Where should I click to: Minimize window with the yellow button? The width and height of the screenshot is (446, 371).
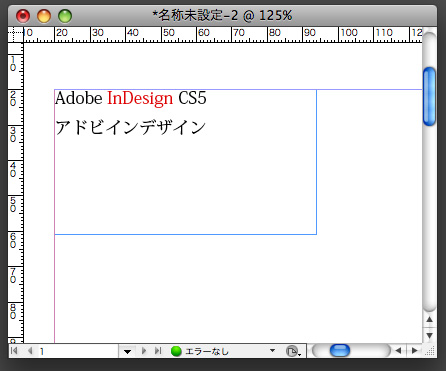44,16
